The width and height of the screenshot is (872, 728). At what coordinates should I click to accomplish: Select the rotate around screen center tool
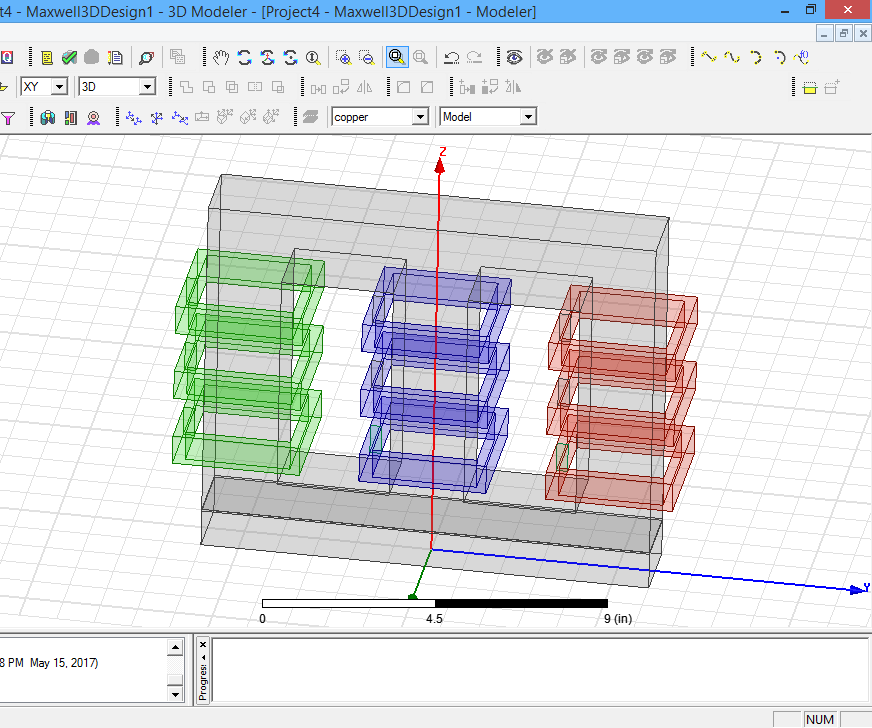(290, 57)
